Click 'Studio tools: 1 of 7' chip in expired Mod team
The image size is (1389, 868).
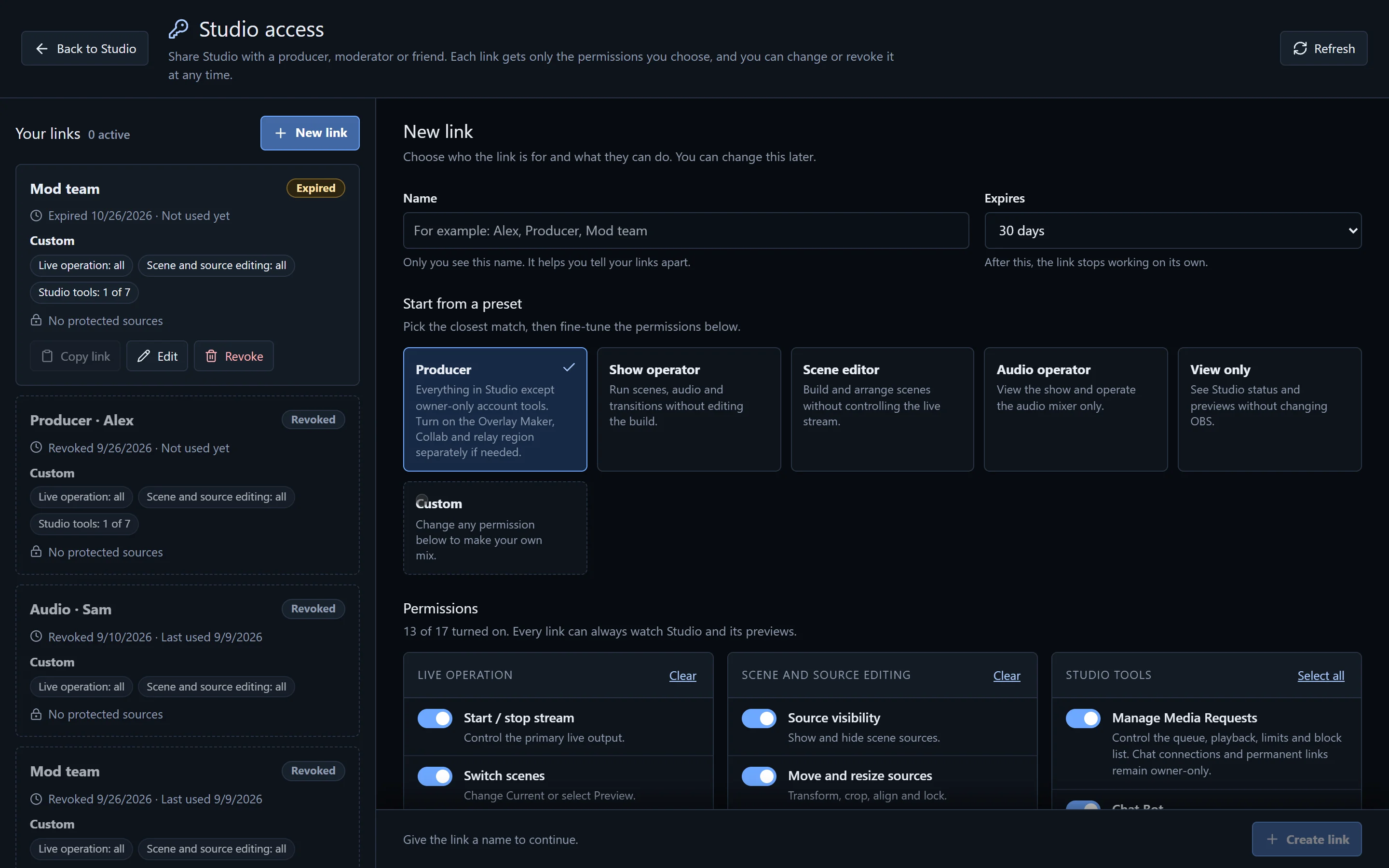tap(84, 292)
